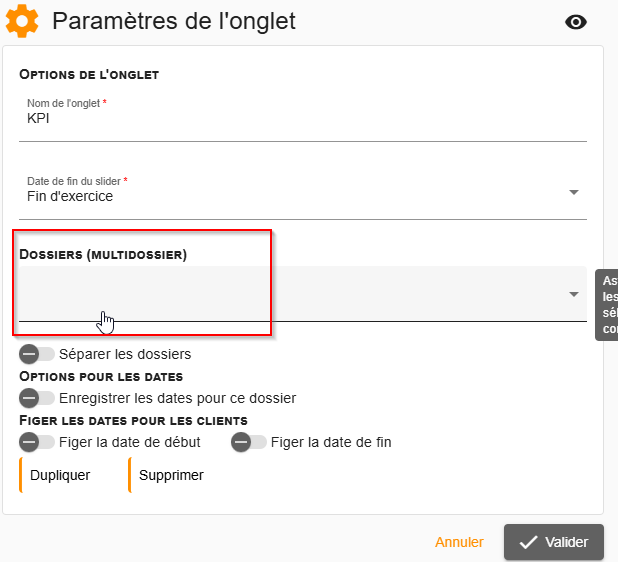The image size is (618, 562).
Task: Expand the Dossiers multidossier dropdown arrow
Action: pos(574,294)
